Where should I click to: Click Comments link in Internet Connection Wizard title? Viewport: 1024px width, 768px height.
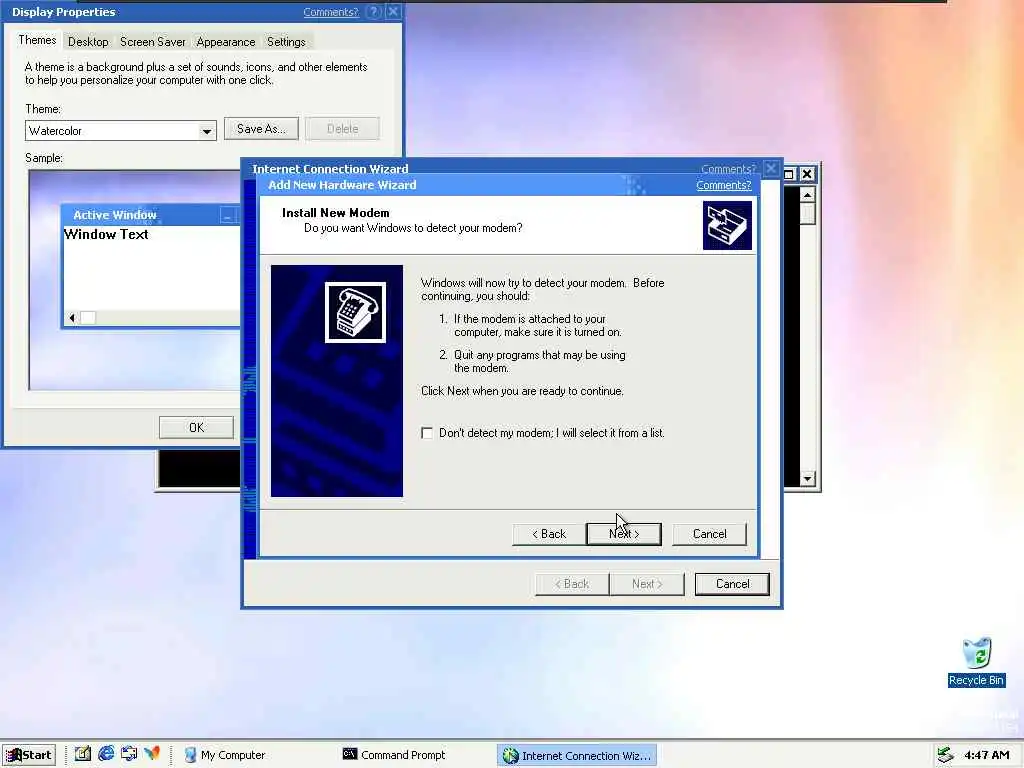point(728,169)
